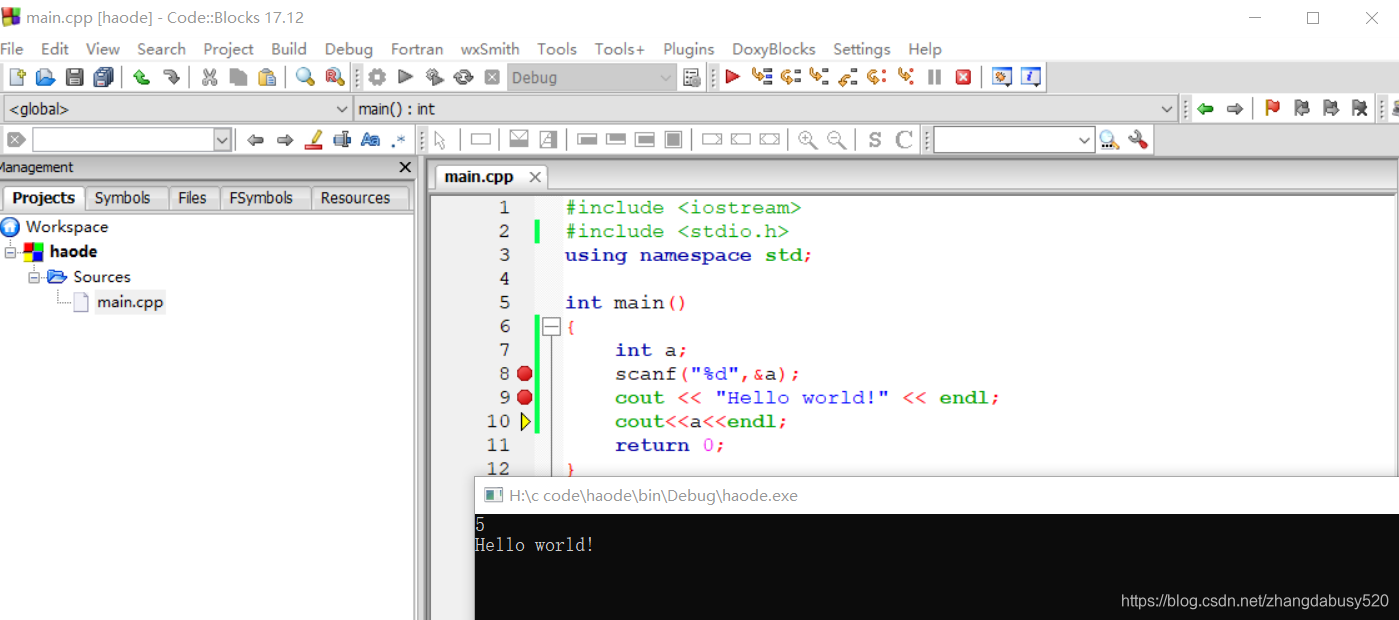Paste from clipboard icon
Viewport: 1399px width, 620px height.
coord(267,77)
